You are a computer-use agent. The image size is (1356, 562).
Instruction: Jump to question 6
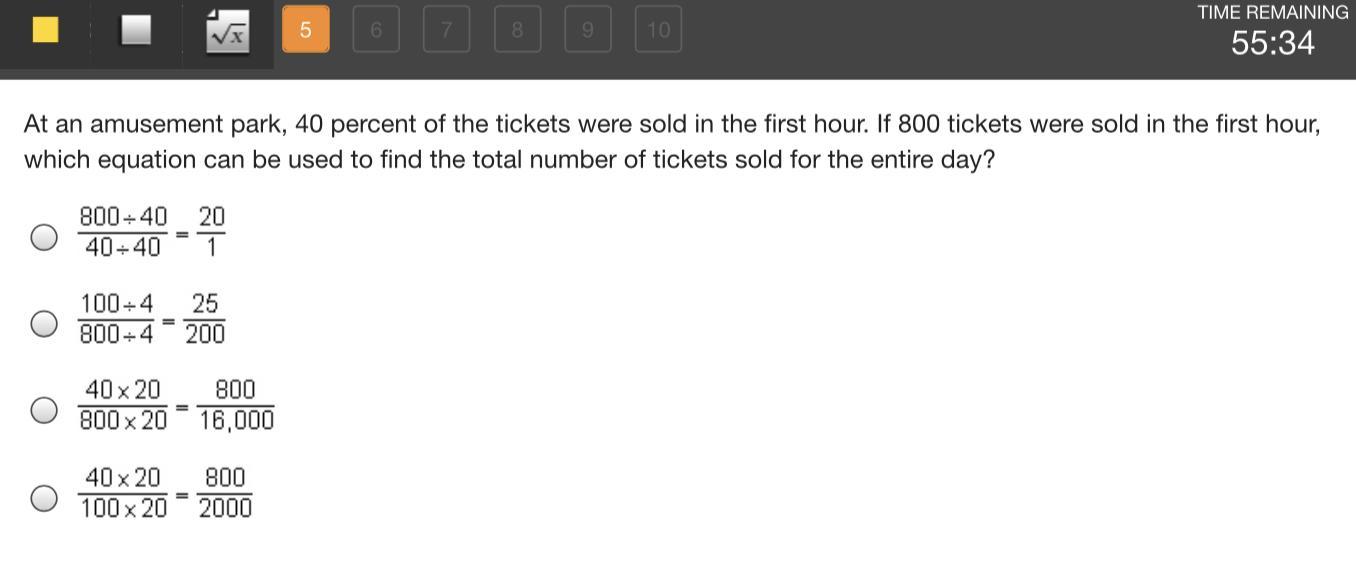pyautogui.click(x=376, y=30)
